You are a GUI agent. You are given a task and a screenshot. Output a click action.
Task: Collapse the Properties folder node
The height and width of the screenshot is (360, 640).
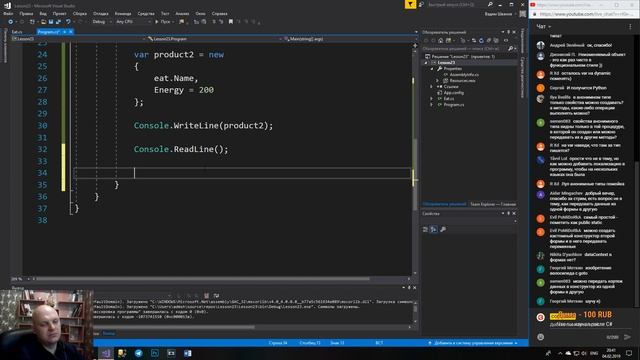pos(432,69)
